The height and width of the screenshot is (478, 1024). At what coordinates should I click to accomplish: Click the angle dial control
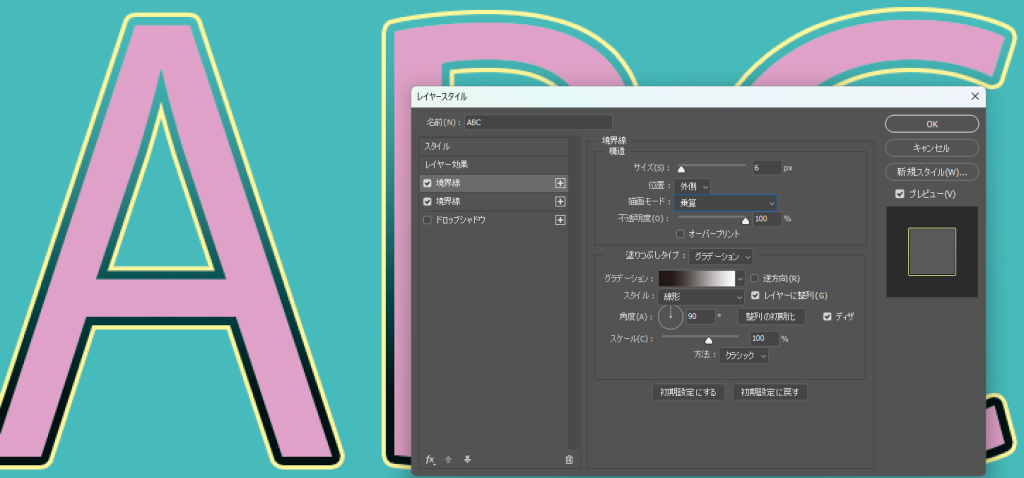click(670, 317)
